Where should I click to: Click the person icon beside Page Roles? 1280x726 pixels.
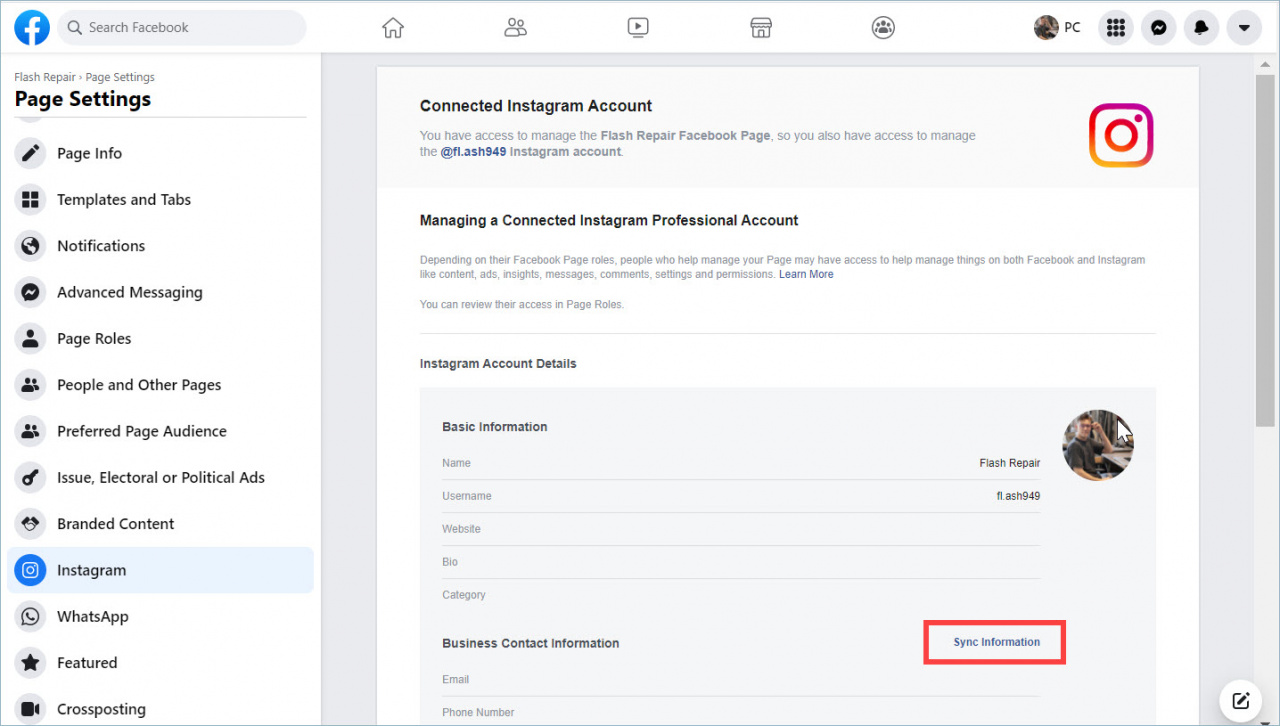click(x=31, y=338)
